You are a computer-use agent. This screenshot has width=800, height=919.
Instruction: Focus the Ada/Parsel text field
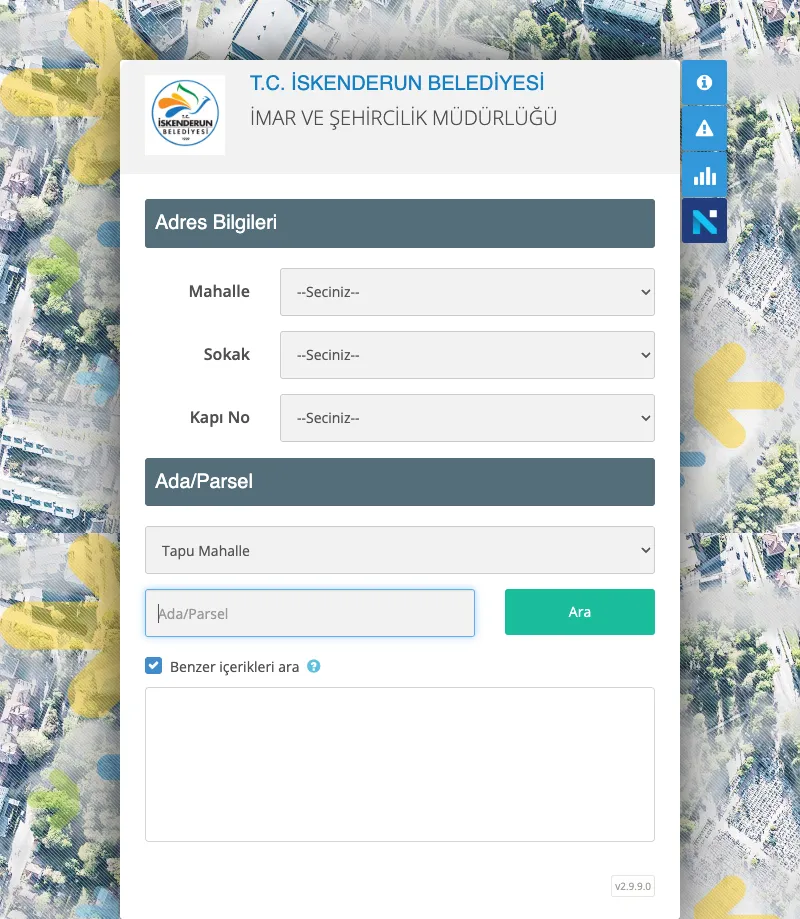tap(310, 613)
